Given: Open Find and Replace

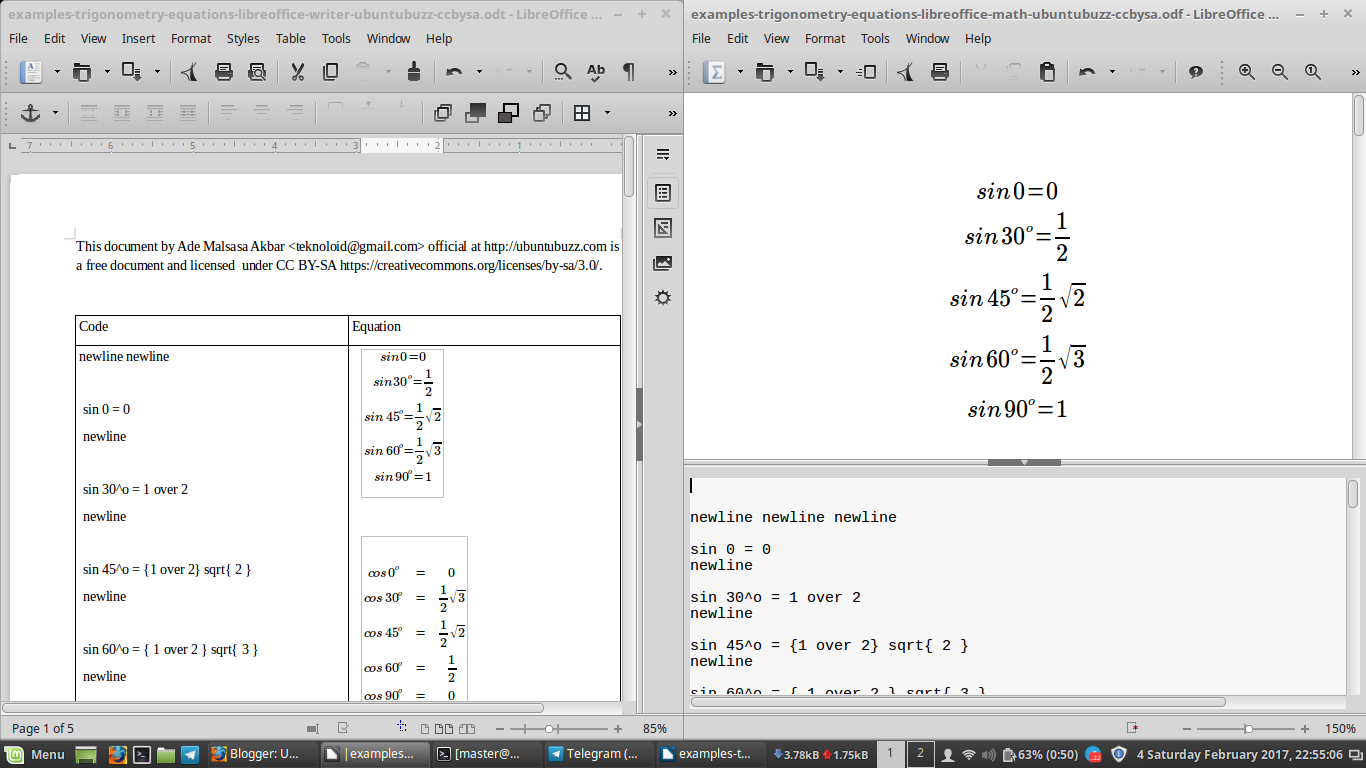Looking at the screenshot, I should point(565,71).
